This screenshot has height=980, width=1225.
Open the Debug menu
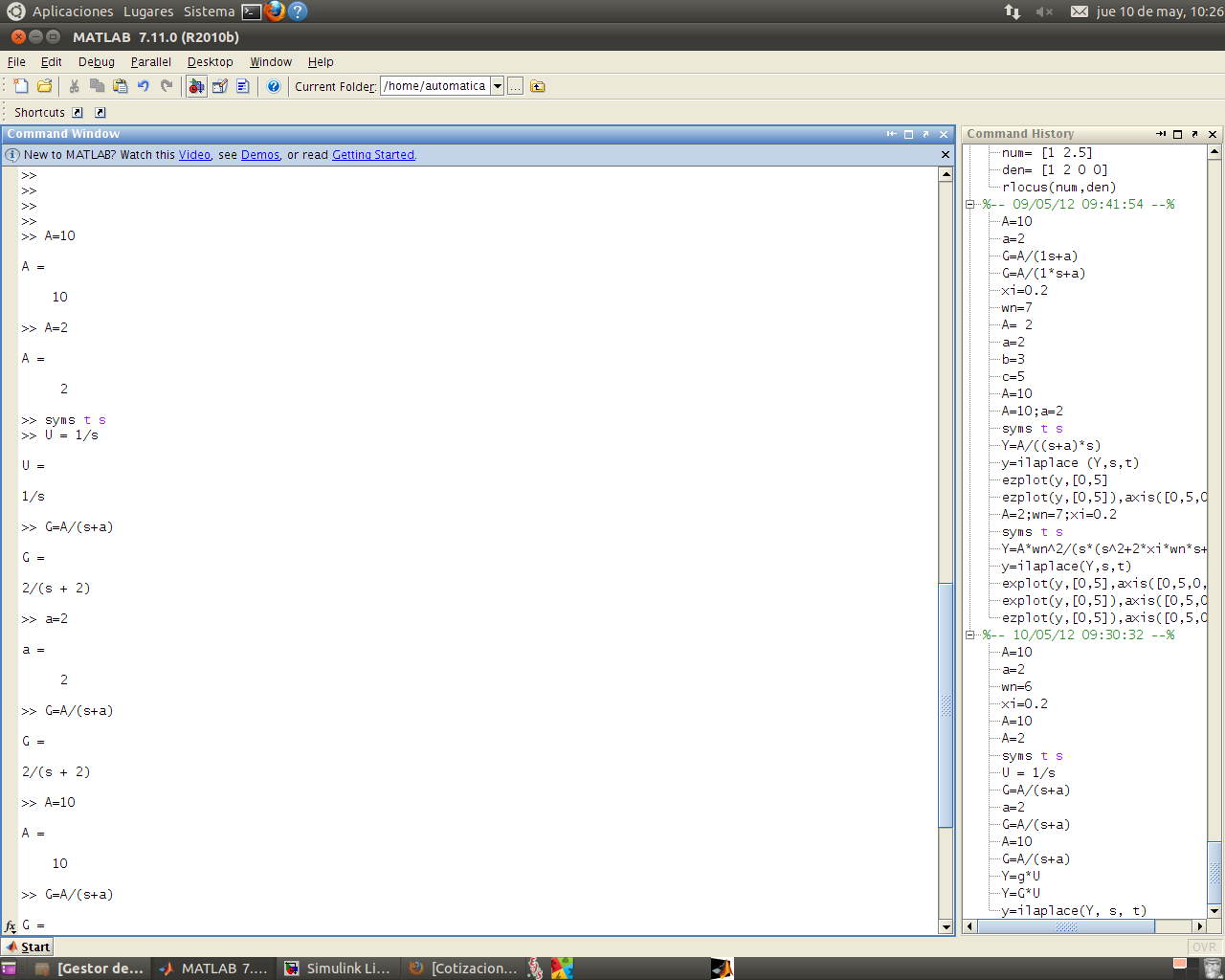[x=96, y=61]
